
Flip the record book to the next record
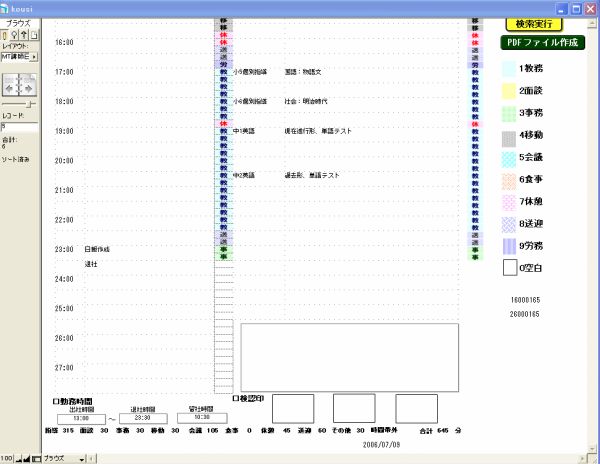(x=28, y=83)
